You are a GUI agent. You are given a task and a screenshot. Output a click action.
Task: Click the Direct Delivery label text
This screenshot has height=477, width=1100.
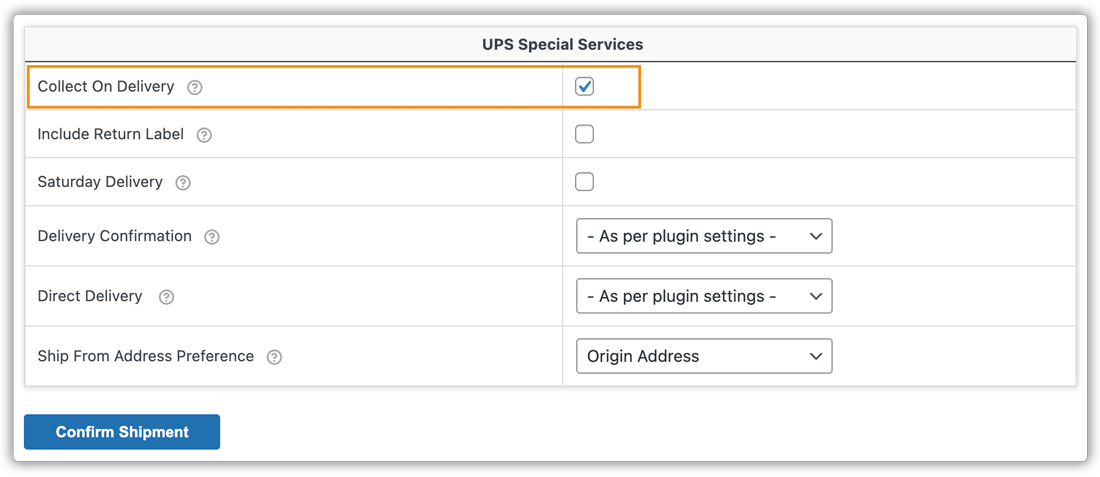(90, 296)
